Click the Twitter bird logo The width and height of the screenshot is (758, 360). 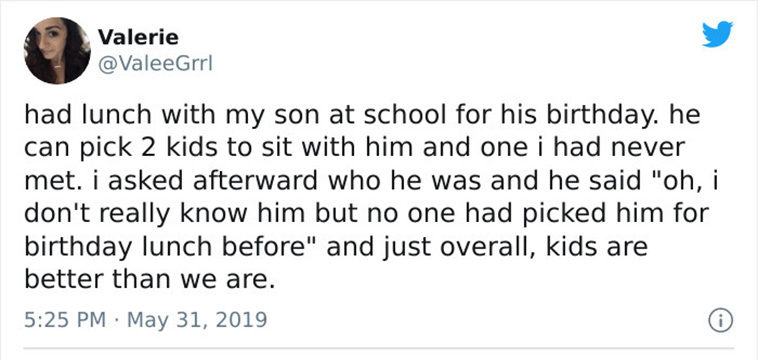point(717,34)
